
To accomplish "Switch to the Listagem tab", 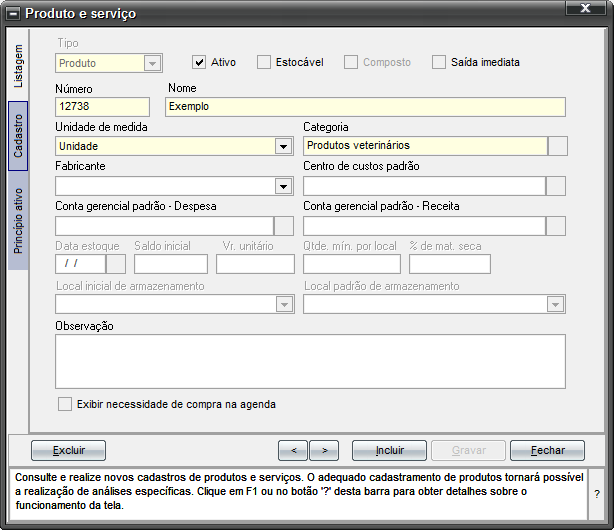I will 18,65.
